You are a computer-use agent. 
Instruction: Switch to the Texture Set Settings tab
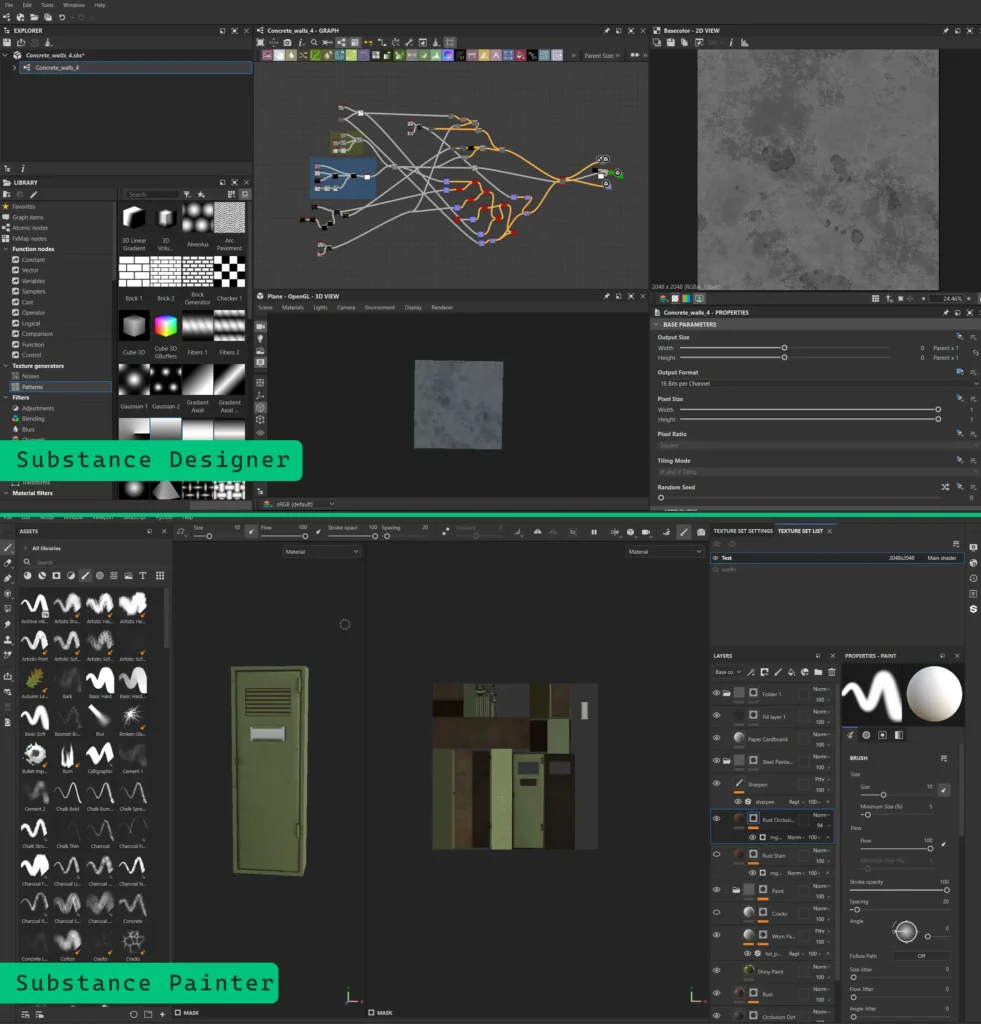coord(742,531)
